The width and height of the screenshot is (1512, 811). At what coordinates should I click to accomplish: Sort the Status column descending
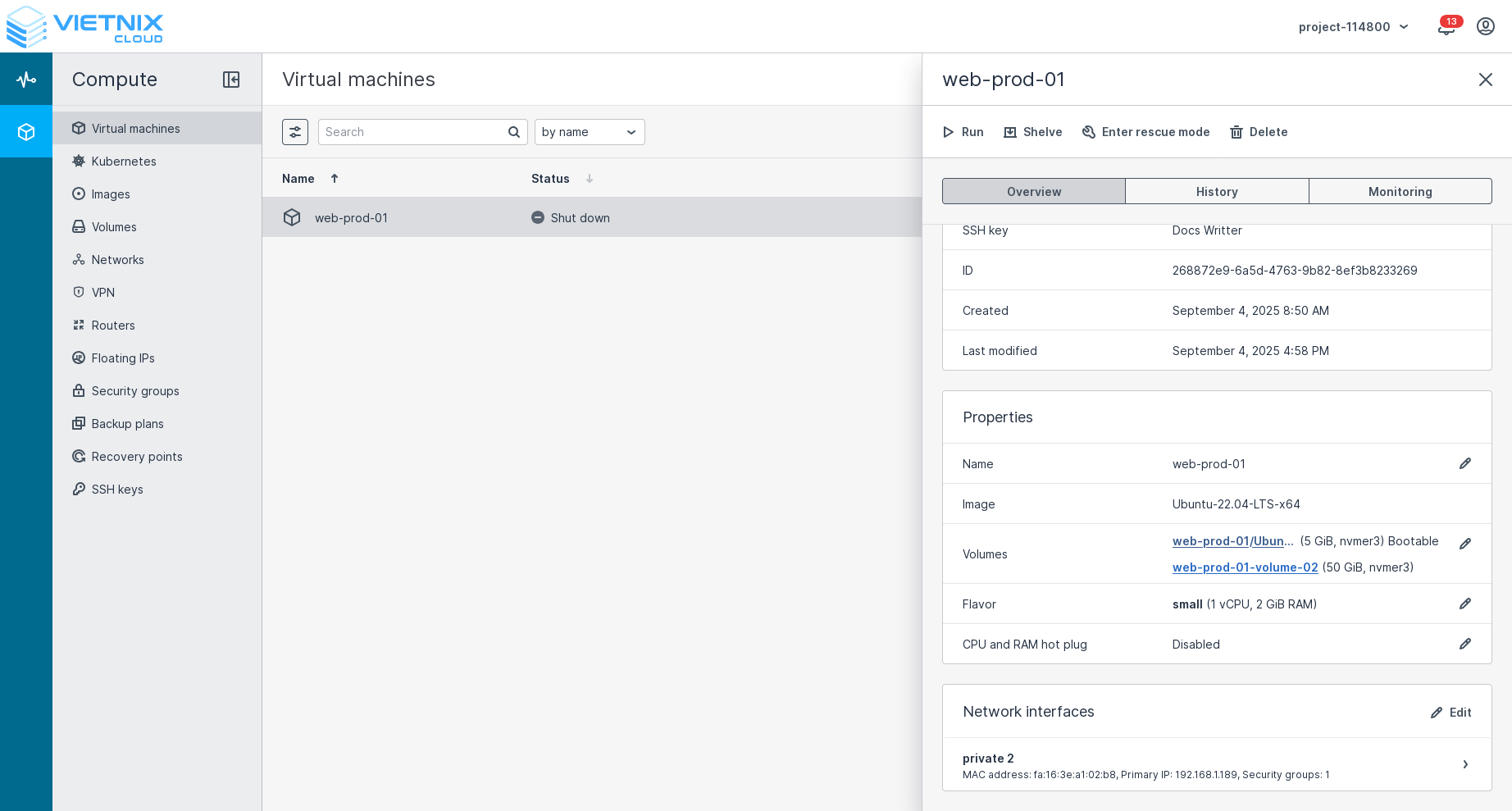point(588,178)
